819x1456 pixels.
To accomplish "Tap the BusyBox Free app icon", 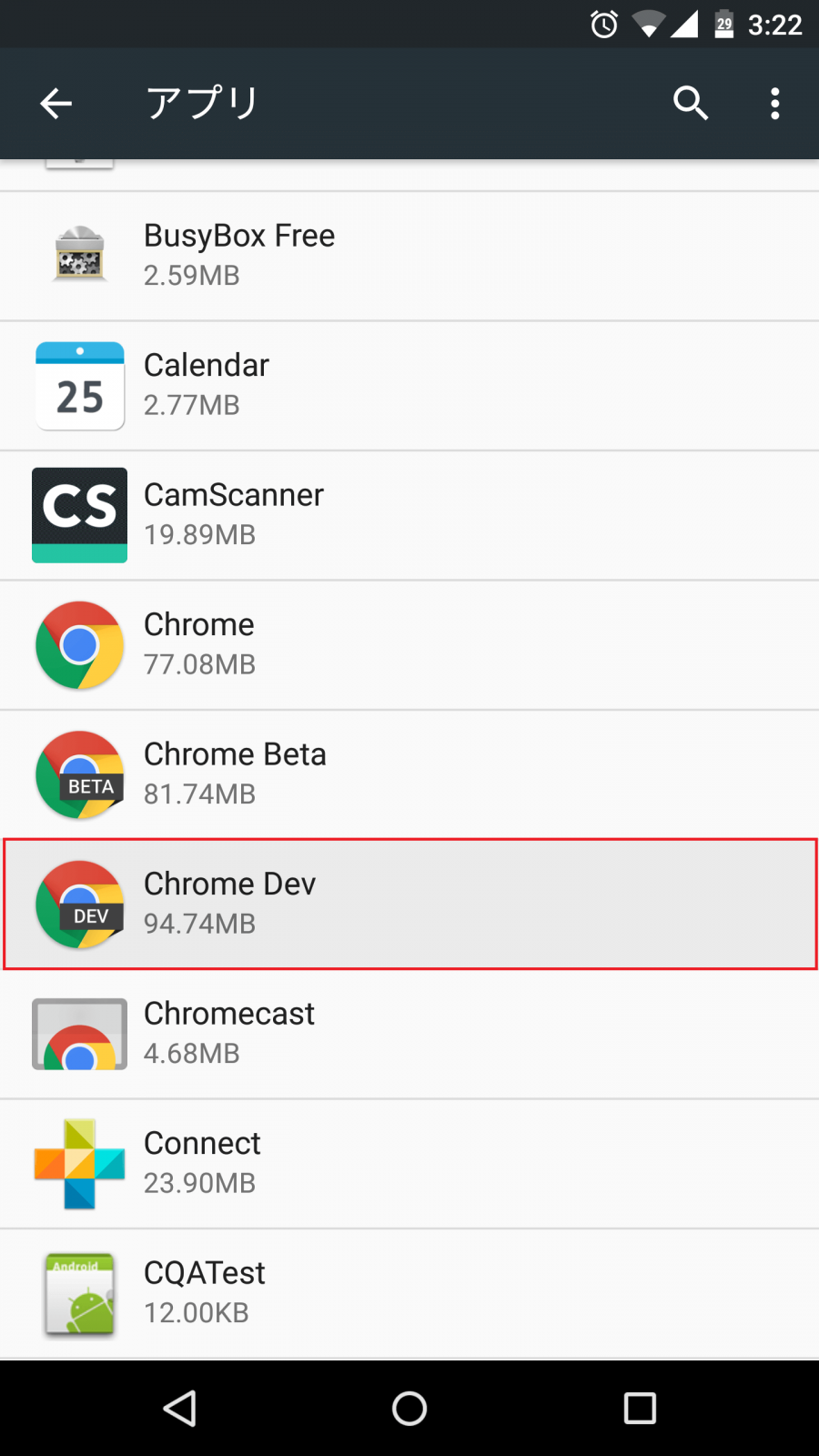I will (x=80, y=254).
